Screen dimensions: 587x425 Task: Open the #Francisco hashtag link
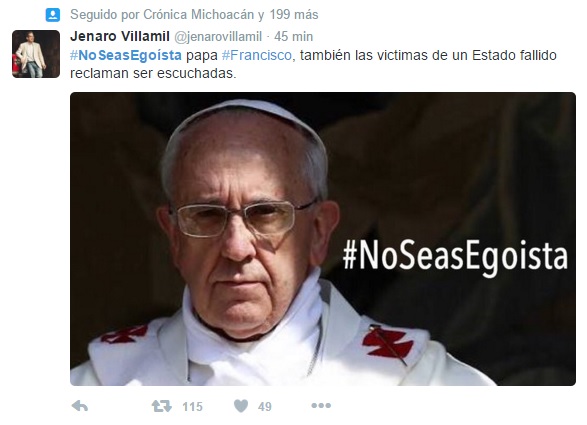click(x=257, y=55)
